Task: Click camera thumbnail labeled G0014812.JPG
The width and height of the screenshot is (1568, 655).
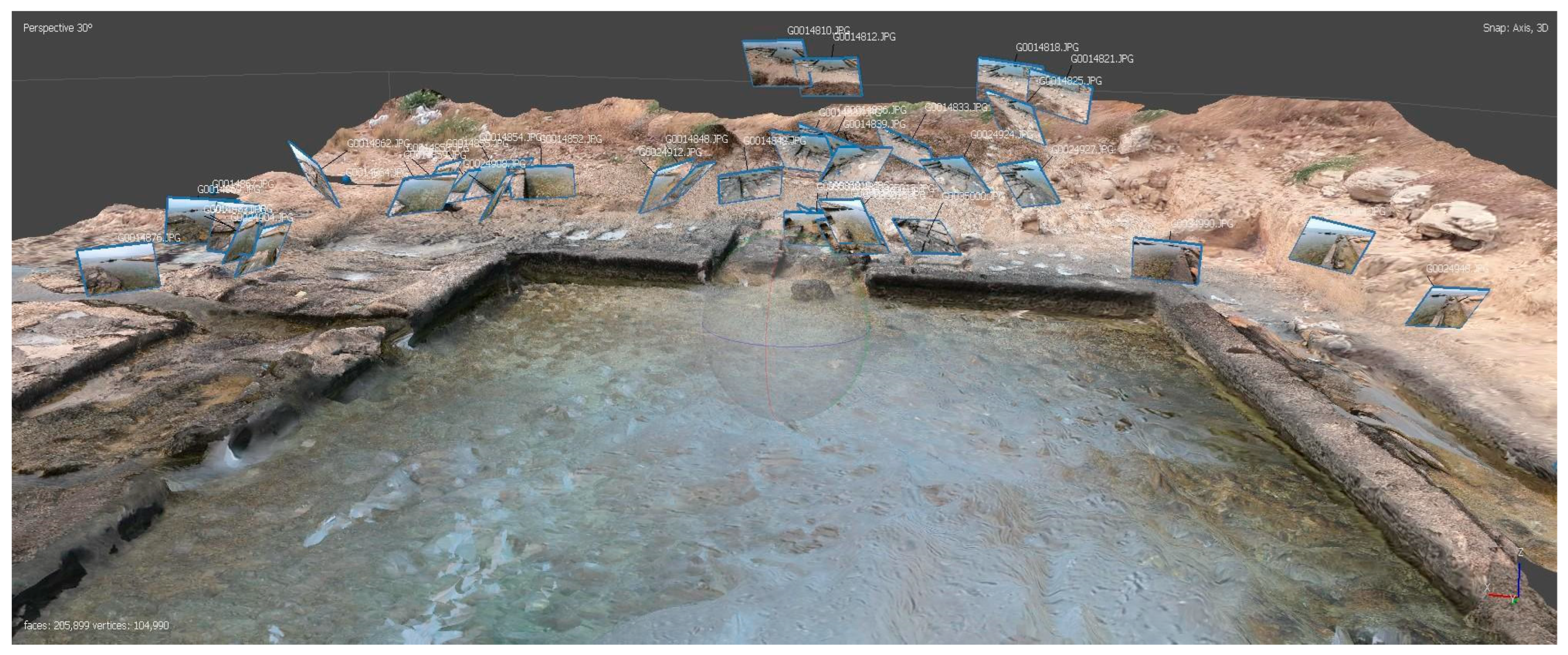Action: (836, 77)
